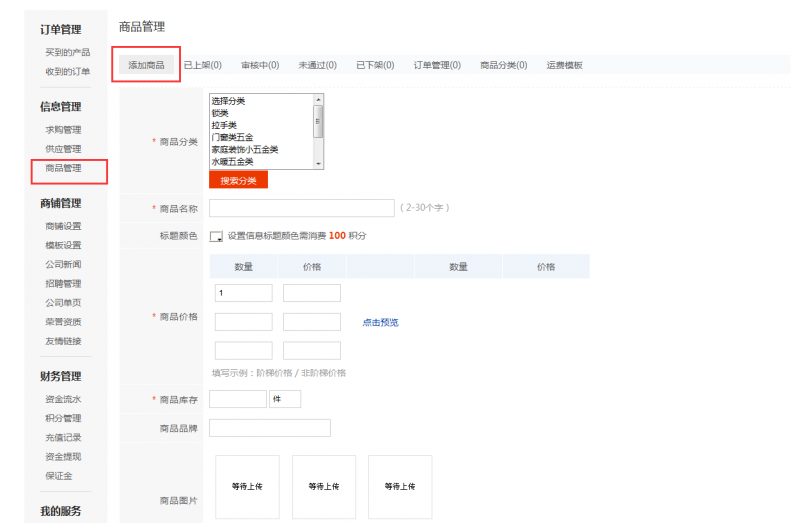
Task: Click the third-row quantity input field
Action: tap(243, 351)
